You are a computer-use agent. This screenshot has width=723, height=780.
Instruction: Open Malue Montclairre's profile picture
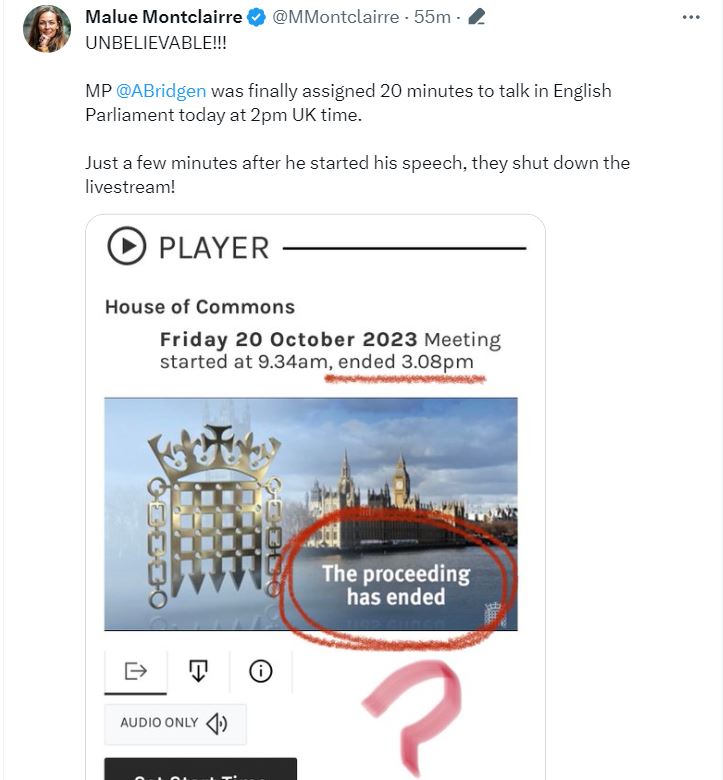pos(47,29)
